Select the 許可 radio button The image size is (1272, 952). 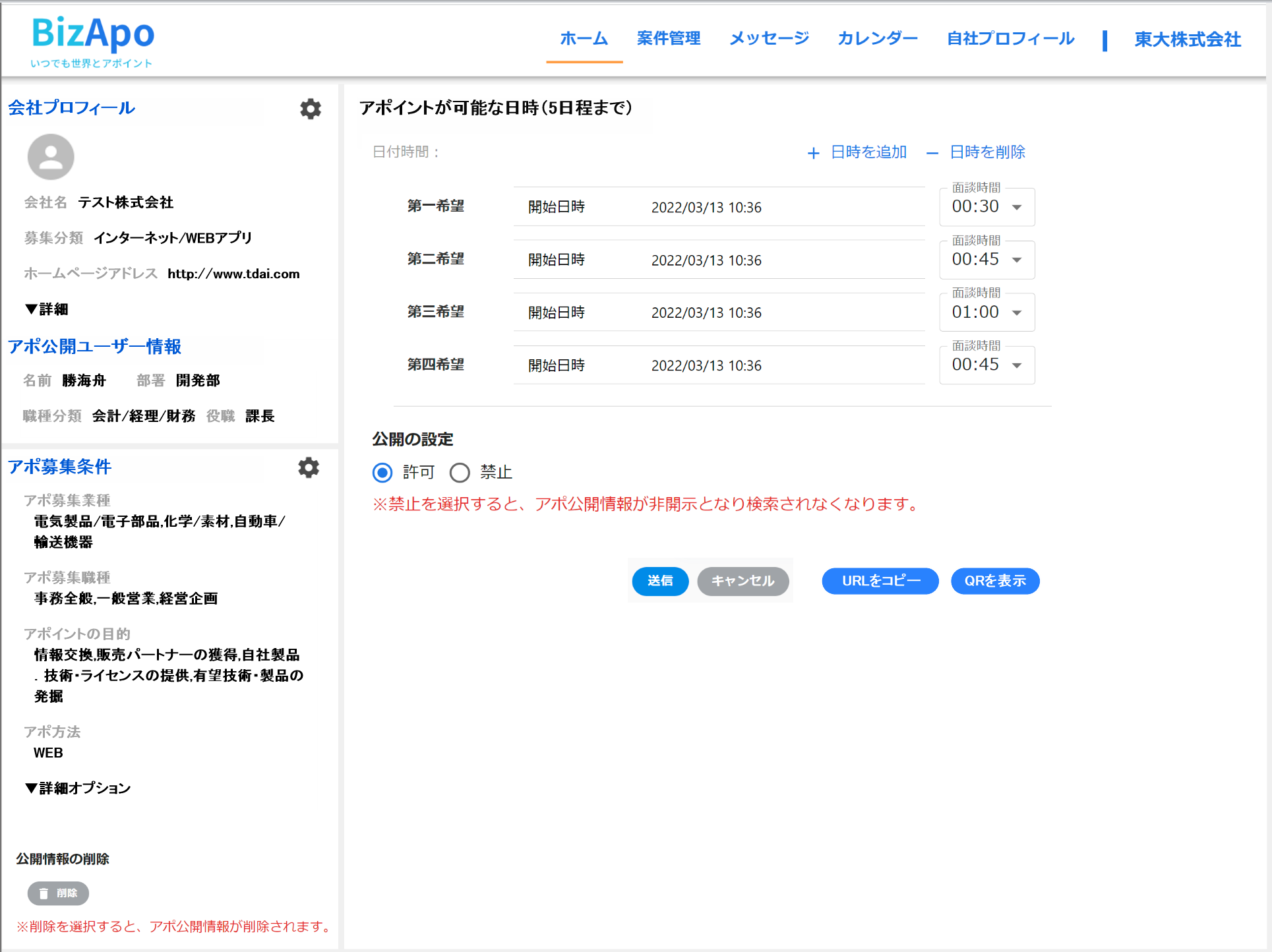(382, 472)
